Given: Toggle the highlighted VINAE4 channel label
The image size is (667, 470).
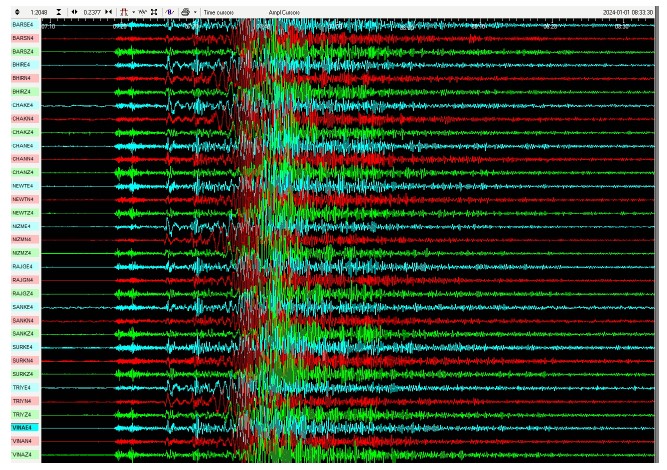Looking at the screenshot, I should pyautogui.click(x=22, y=427).
